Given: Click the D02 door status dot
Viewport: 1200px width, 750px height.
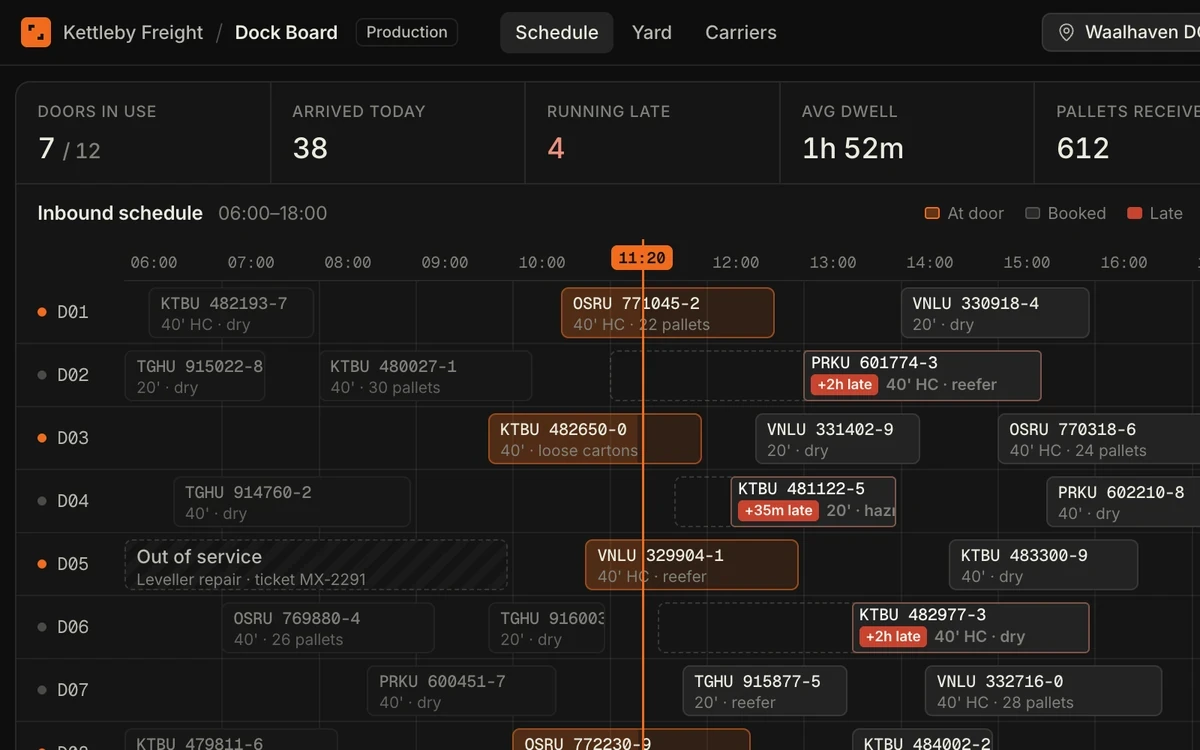Looking at the screenshot, I should (x=42, y=375).
